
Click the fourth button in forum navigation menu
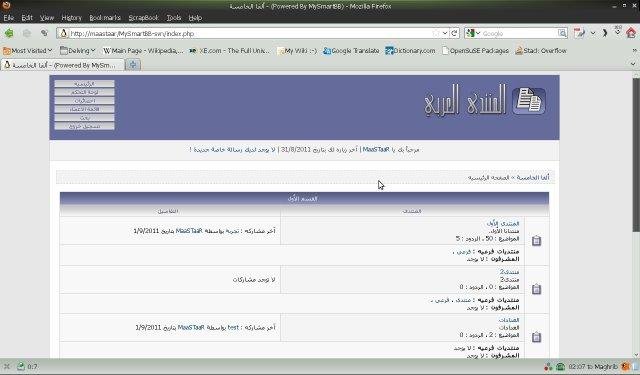[x=84, y=109]
